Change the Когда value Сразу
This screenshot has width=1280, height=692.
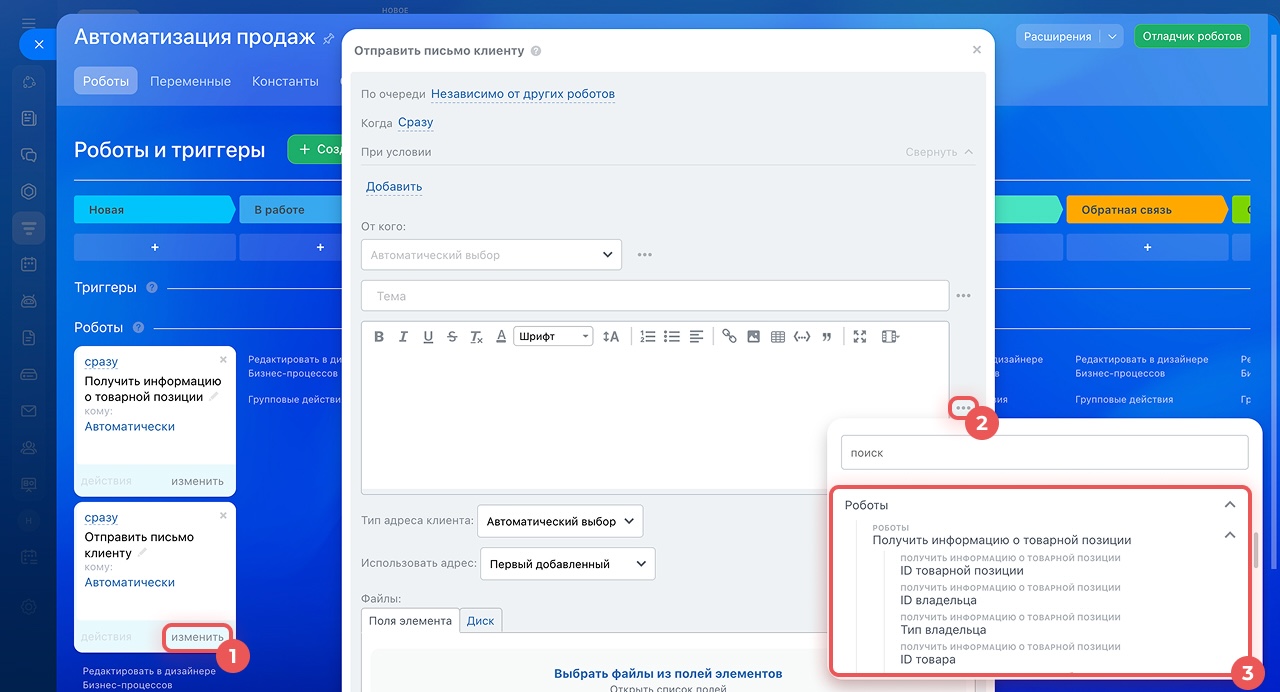(x=416, y=122)
